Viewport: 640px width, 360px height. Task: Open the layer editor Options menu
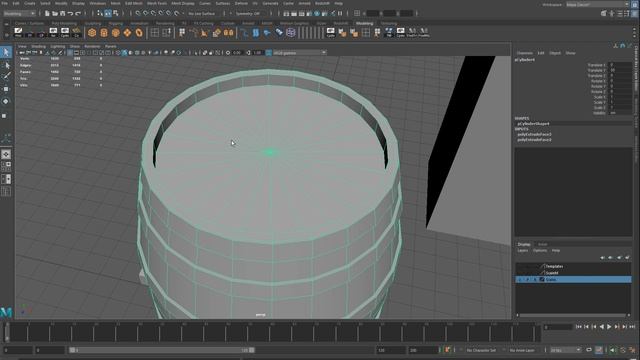540,251
